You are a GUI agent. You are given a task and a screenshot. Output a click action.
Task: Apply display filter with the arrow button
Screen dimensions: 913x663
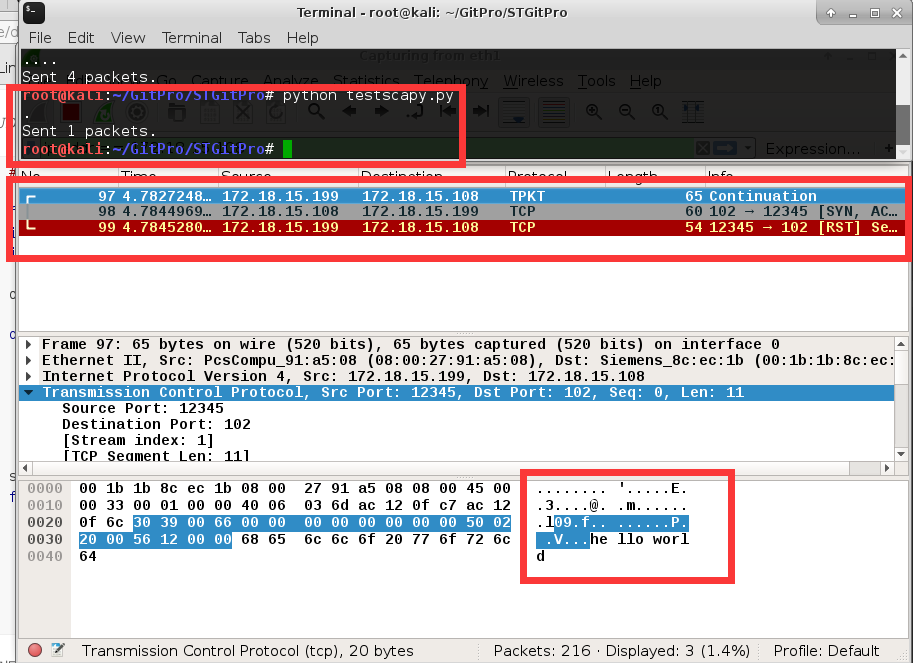pyautogui.click(x=726, y=149)
